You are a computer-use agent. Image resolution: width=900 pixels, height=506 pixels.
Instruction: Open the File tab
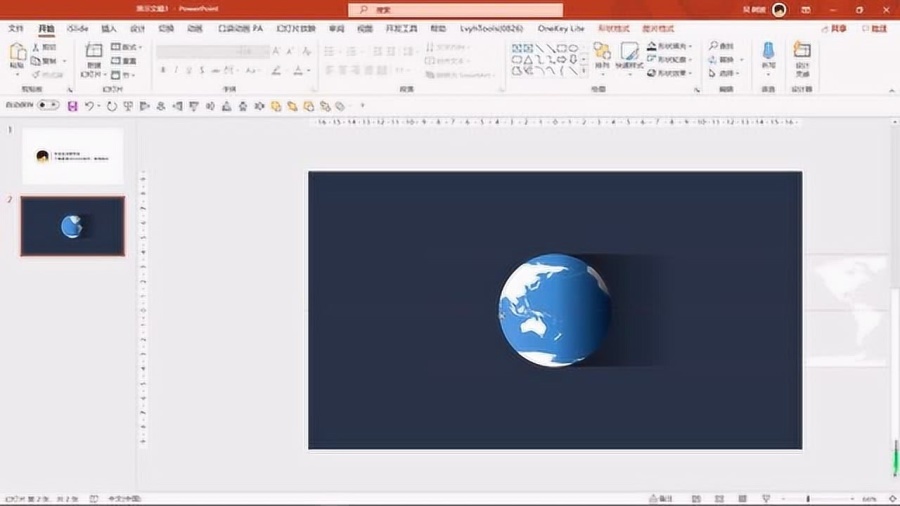[15, 28]
